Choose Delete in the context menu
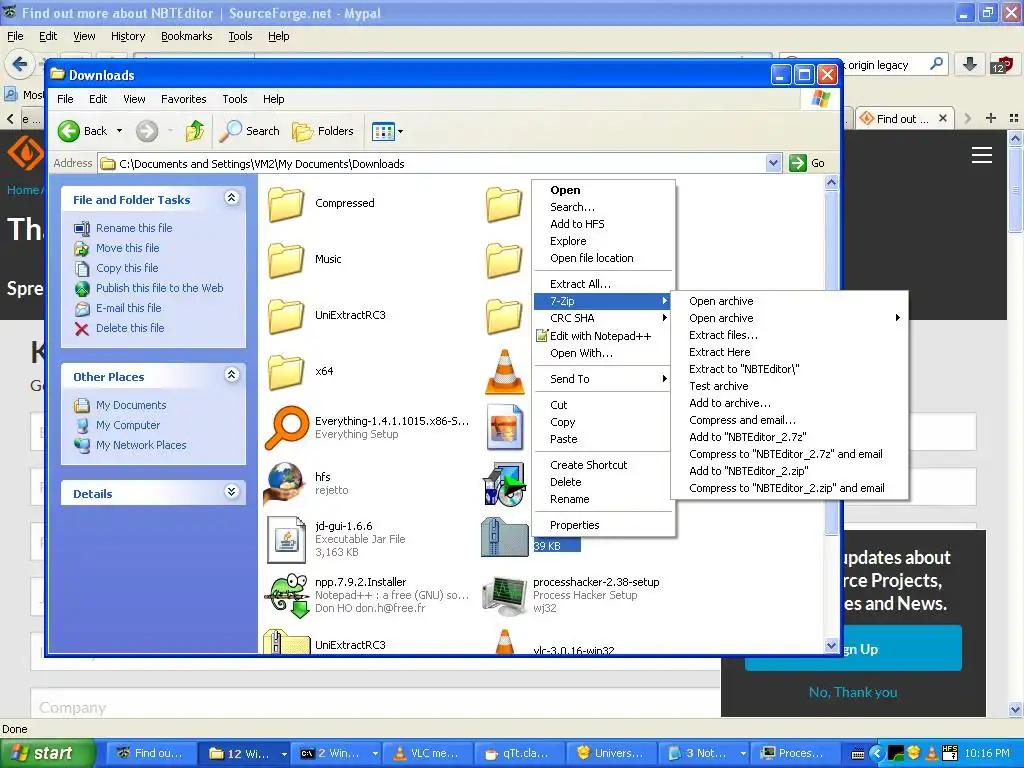1024x768 pixels. [603, 482]
